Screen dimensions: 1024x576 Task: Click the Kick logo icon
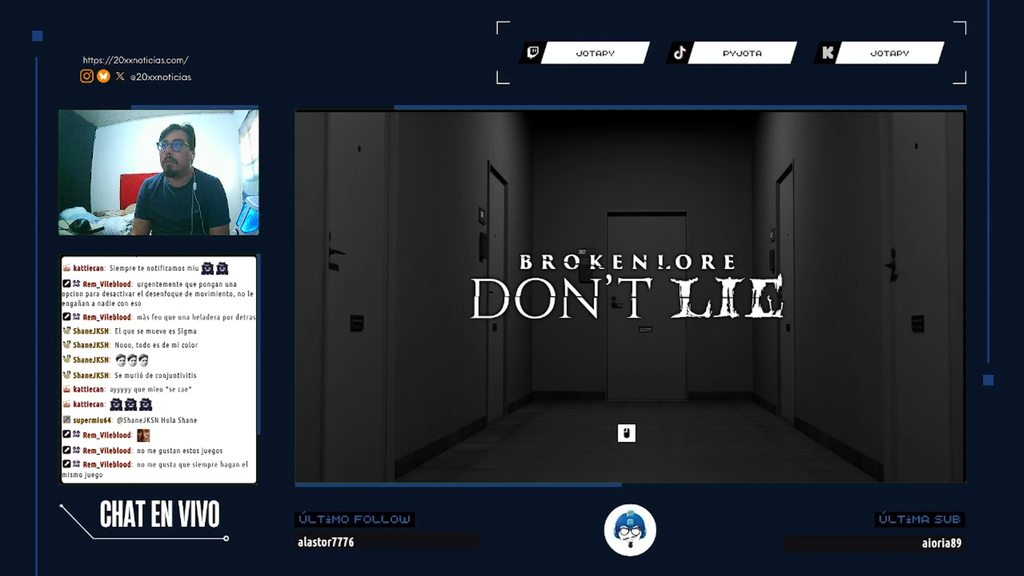(x=827, y=53)
